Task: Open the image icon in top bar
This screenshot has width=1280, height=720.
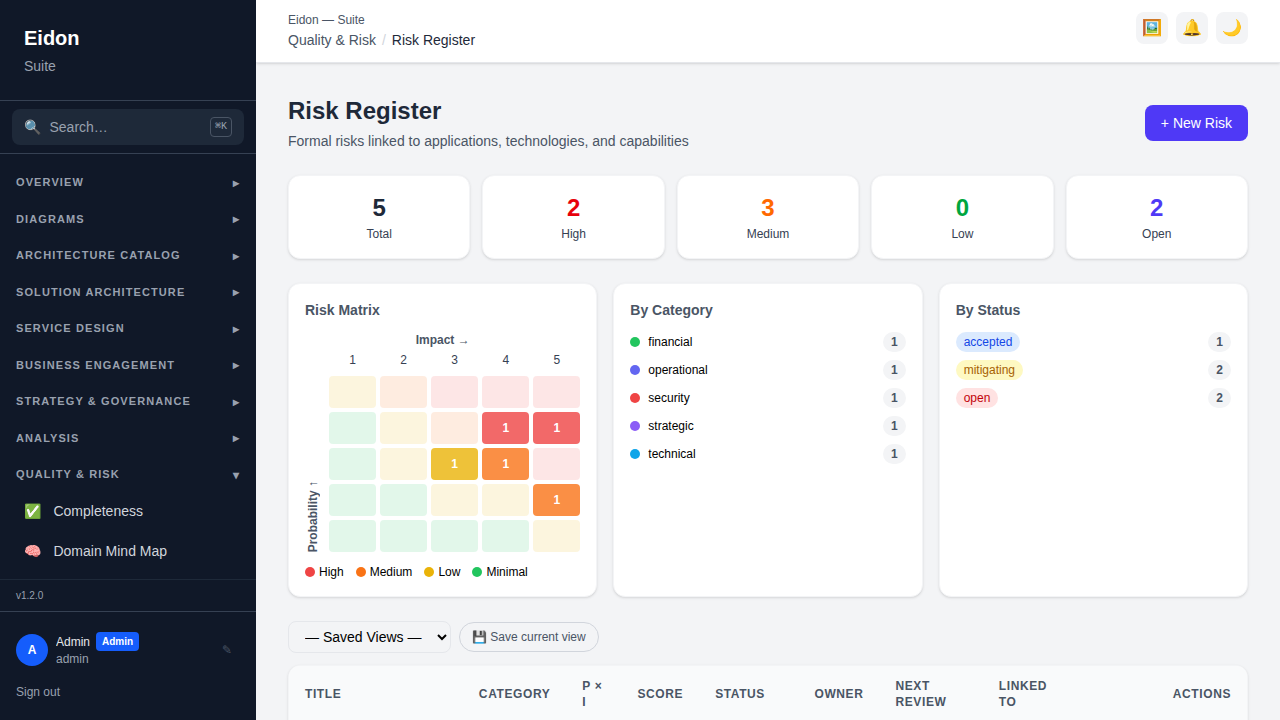Action: 1152,28
